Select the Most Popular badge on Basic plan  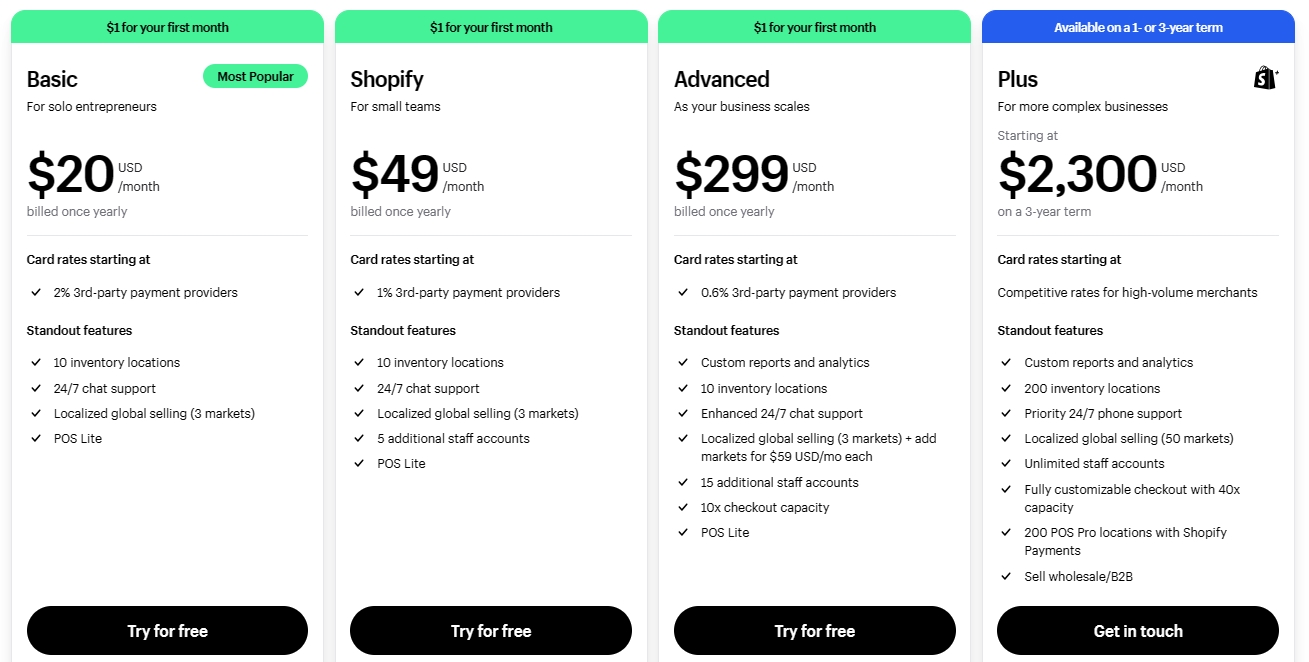point(255,76)
